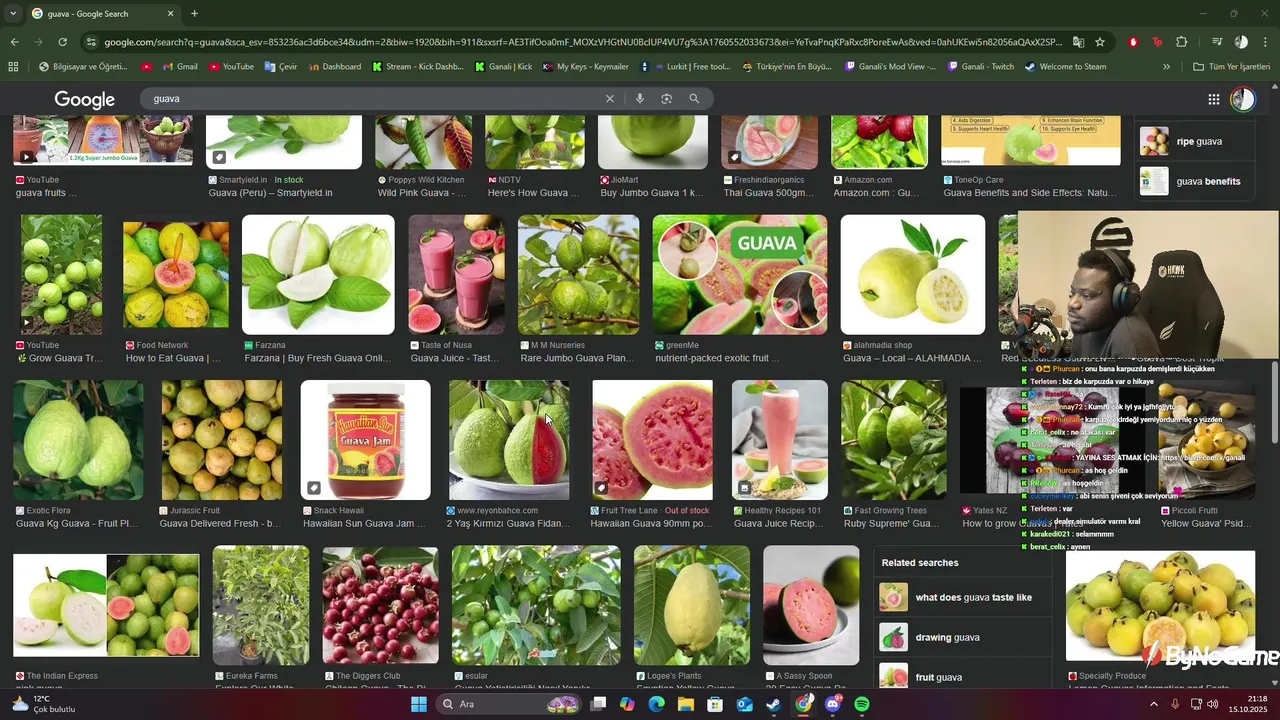Open the Specialty Produce lemon guavas image
Screen dimensions: 1280x720
(x=1160, y=605)
